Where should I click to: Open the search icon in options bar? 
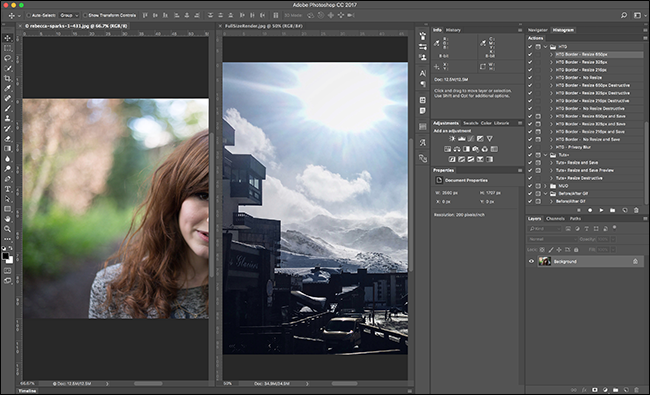623,15
